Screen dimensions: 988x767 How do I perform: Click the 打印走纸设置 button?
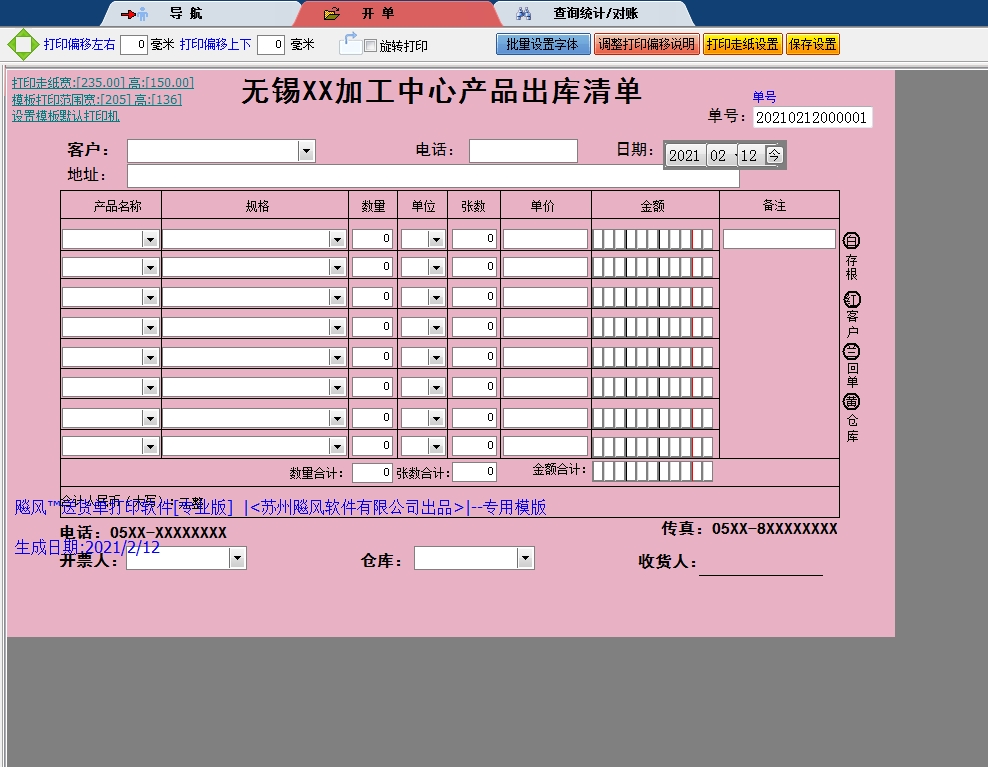(742, 45)
